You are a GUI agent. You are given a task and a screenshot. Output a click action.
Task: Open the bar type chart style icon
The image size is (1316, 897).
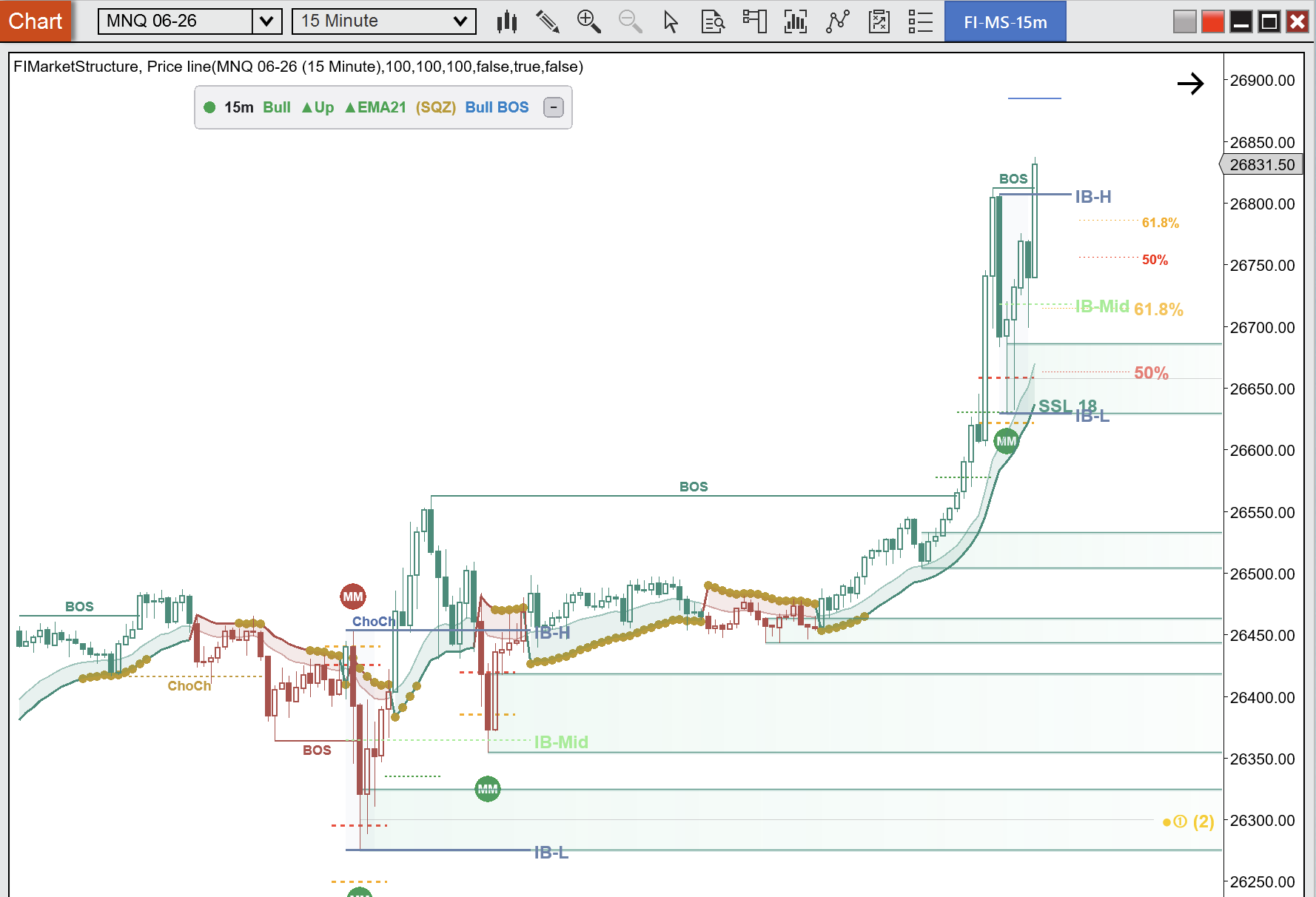click(507, 21)
